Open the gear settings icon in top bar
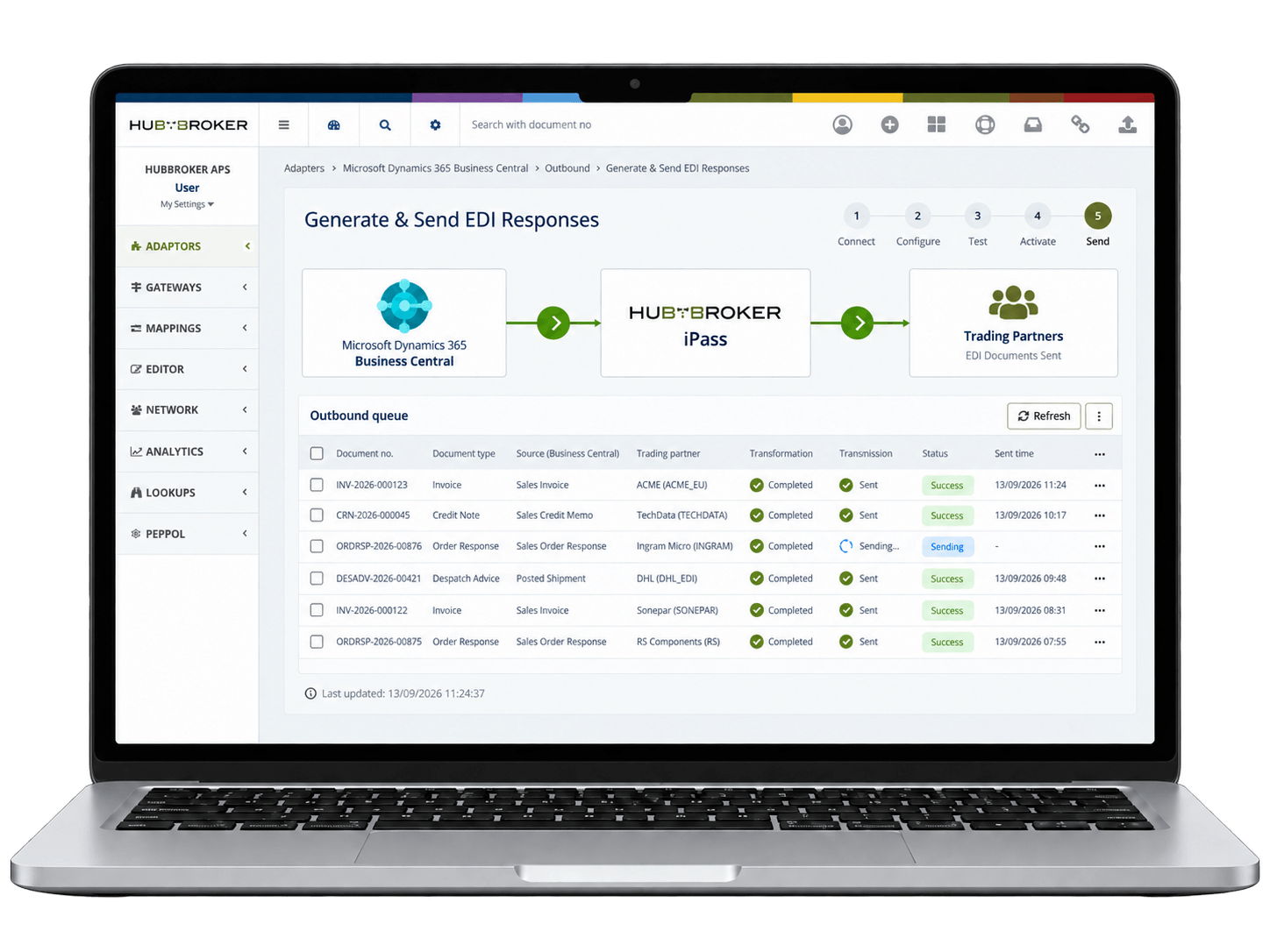The width and height of the screenshot is (1270, 952). 435,125
